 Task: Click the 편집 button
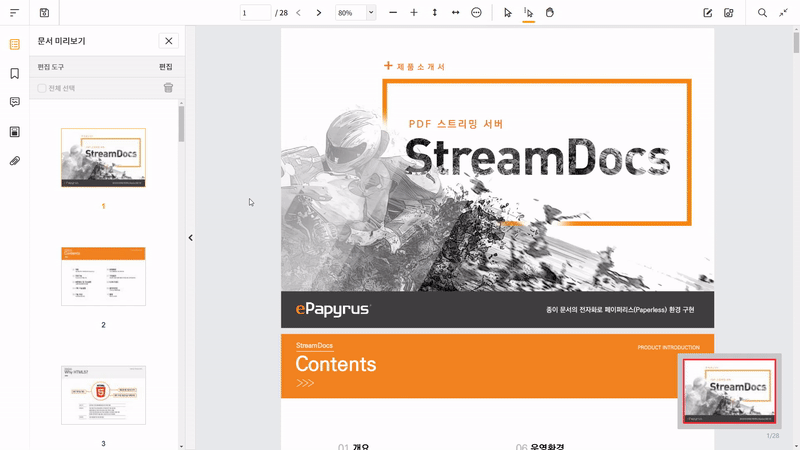click(166, 67)
